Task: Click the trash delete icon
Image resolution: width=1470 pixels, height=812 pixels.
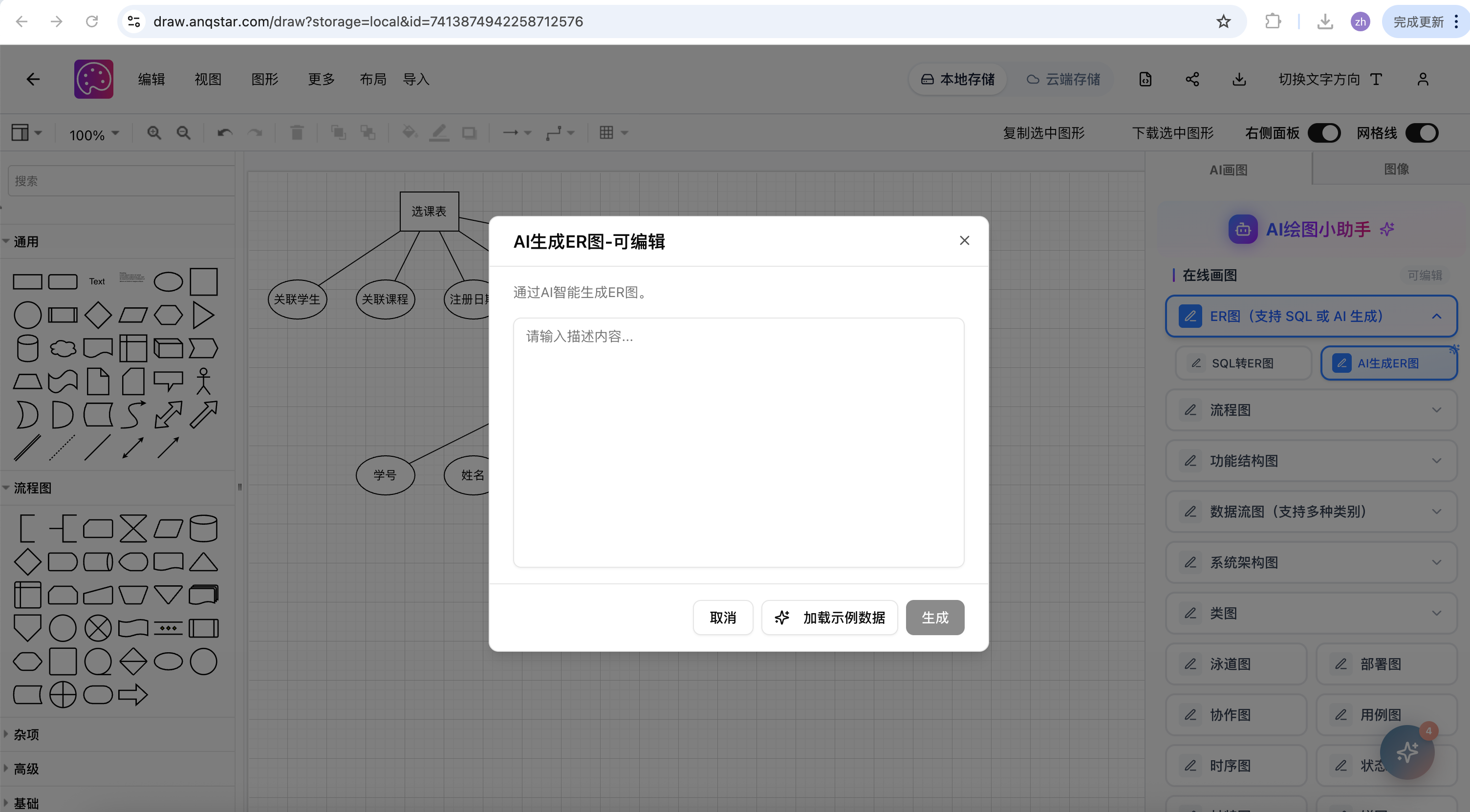Action: [x=296, y=133]
